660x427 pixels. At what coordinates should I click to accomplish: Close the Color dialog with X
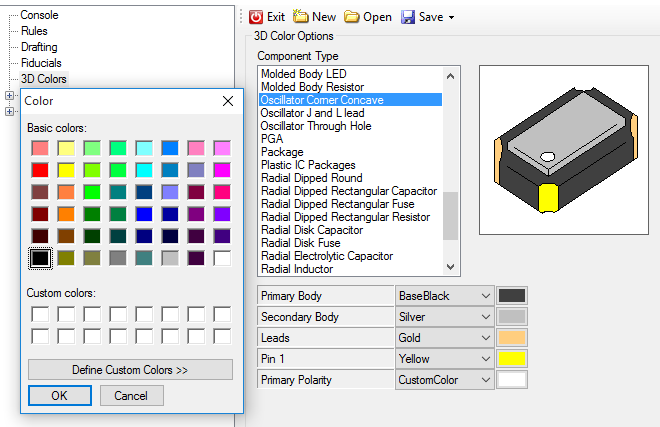227,101
